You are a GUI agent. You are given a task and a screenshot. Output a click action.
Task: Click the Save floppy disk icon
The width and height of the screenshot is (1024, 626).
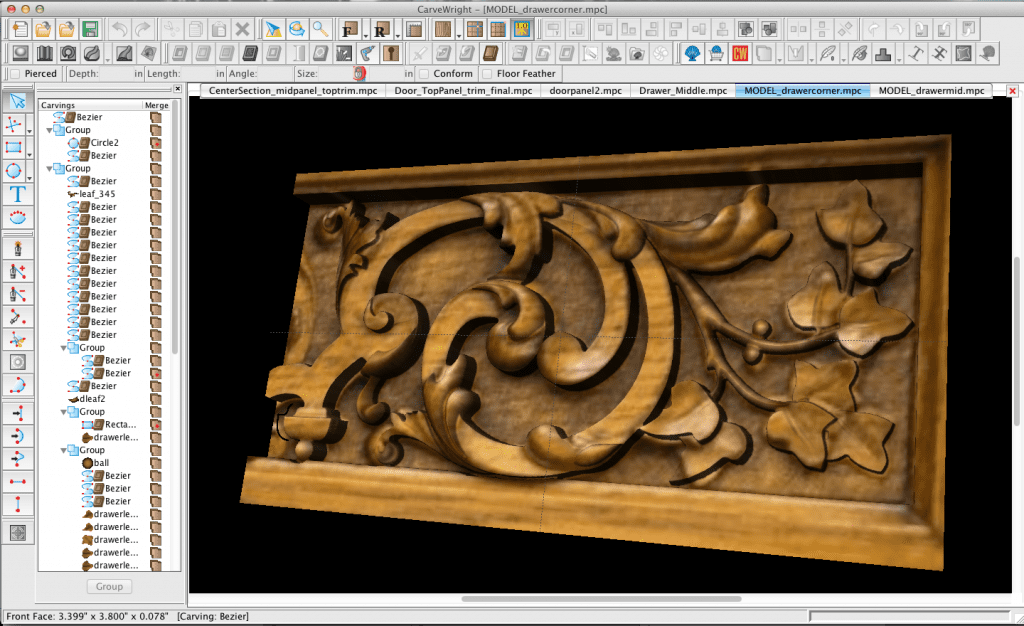point(90,29)
